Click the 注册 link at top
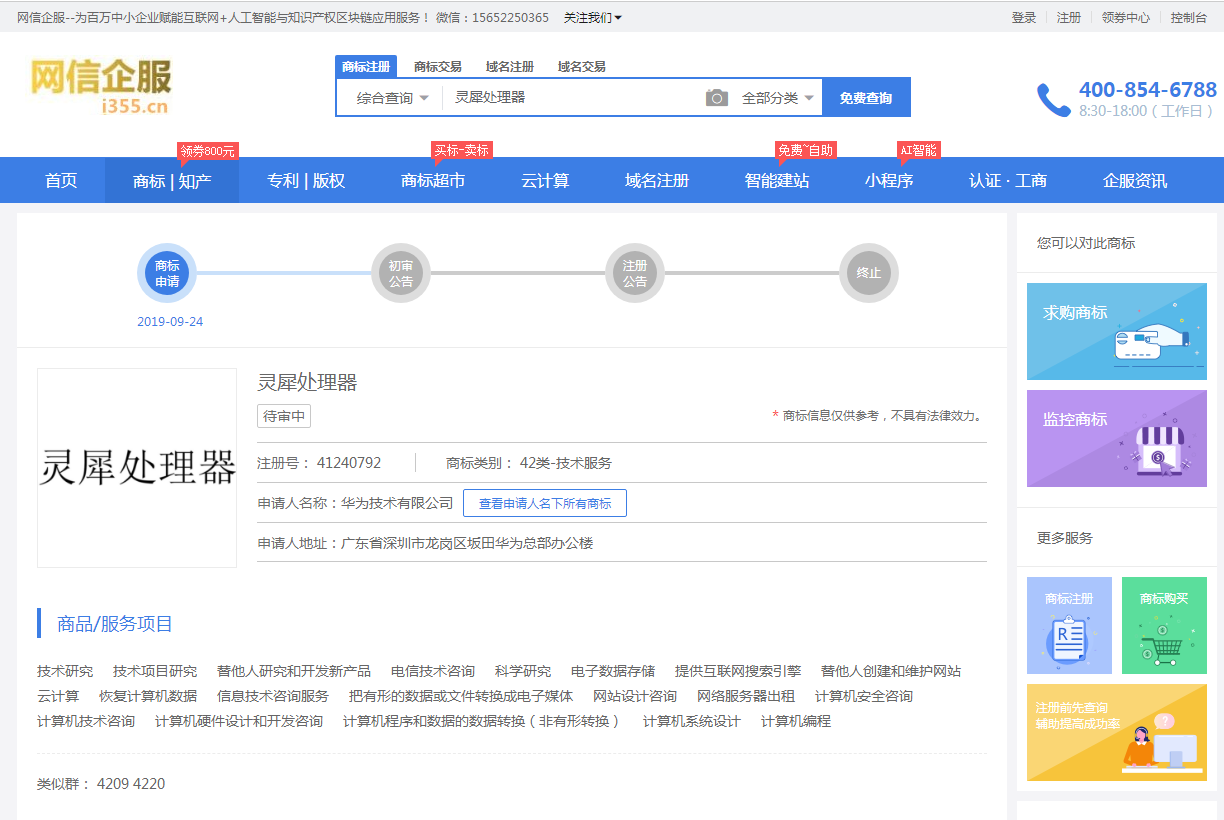Image resolution: width=1224 pixels, height=820 pixels. (1069, 17)
